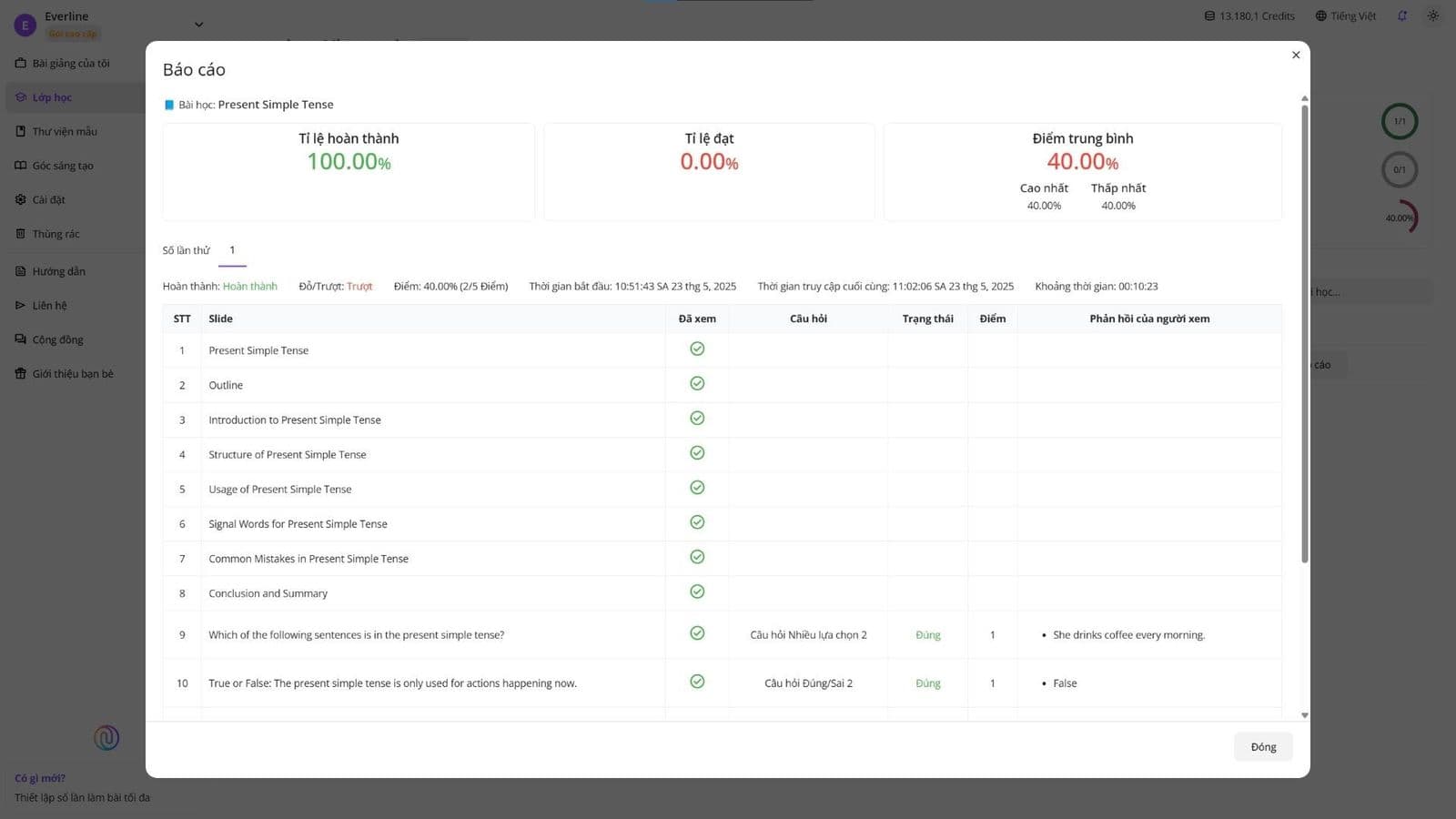Screen dimensions: 1456x819
Task: Click the credits balance indicator
Action: click(x=1249, y=15)
